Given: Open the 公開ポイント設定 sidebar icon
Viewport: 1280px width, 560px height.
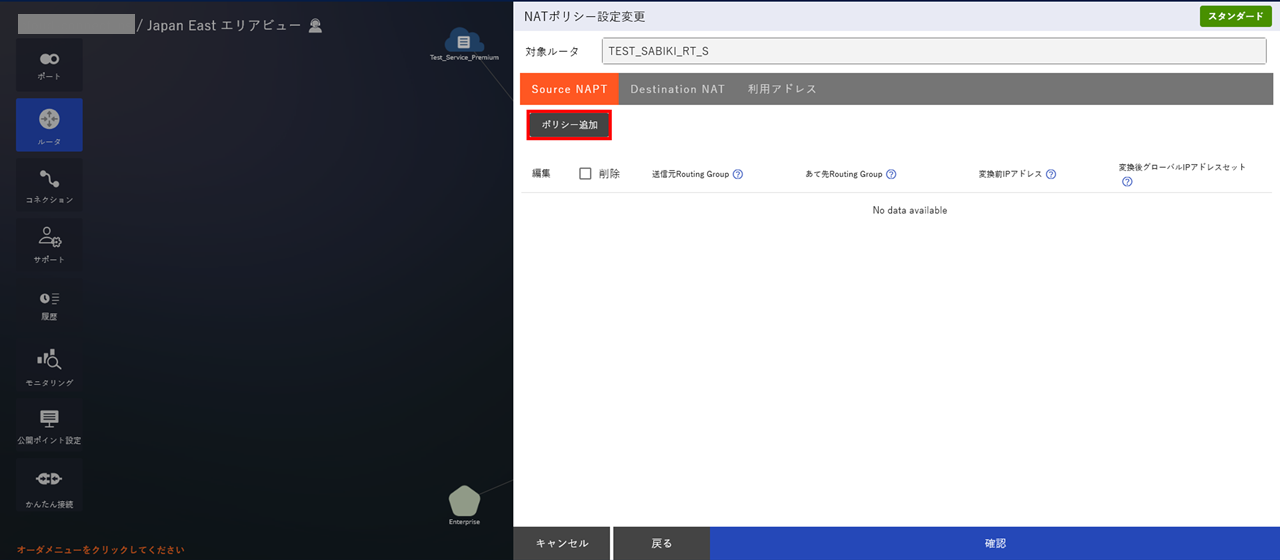Looking at the screenshot, I should click(49, 426).
